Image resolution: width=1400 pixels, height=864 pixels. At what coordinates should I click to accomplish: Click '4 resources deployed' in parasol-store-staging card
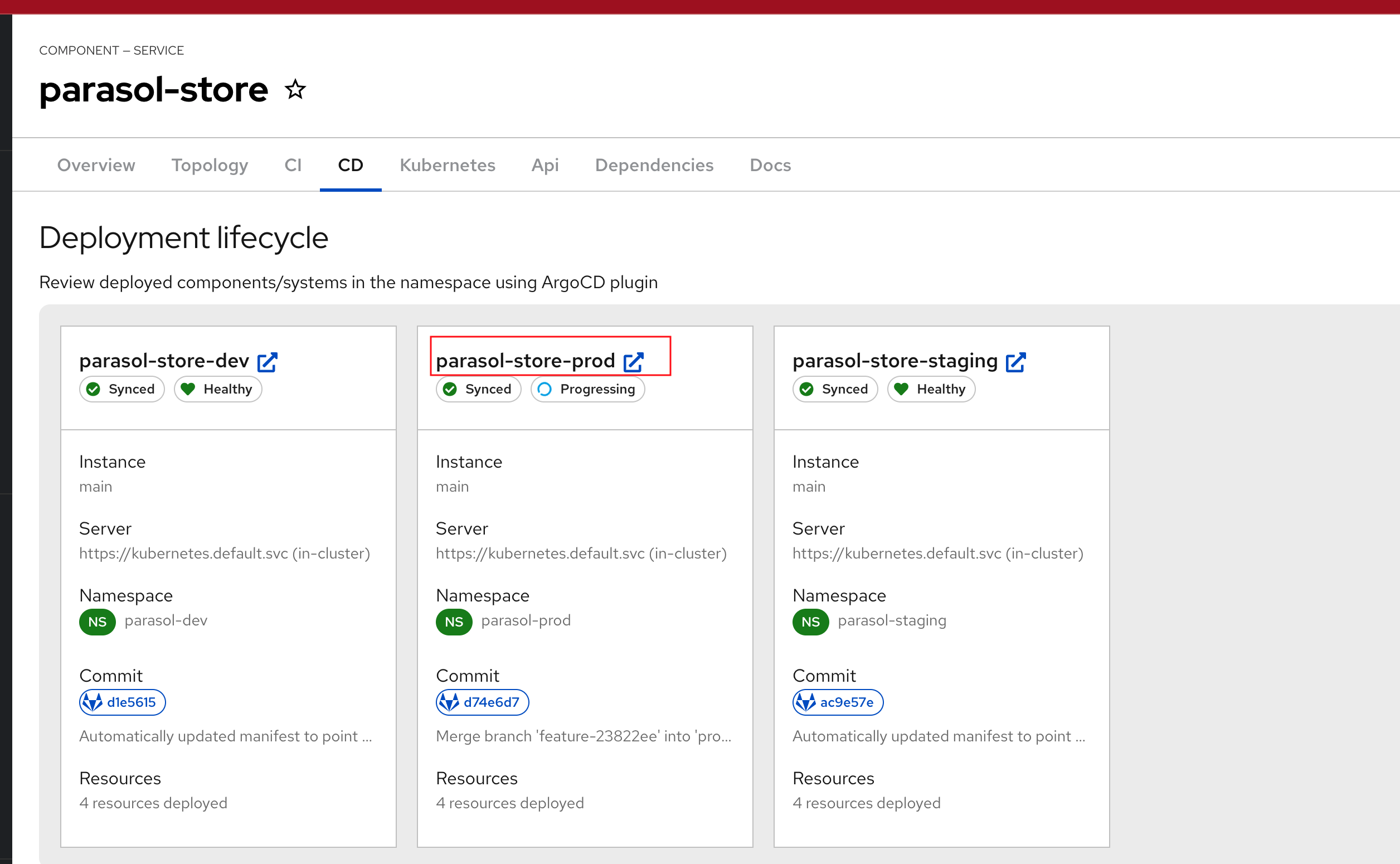tap(866, 803)
